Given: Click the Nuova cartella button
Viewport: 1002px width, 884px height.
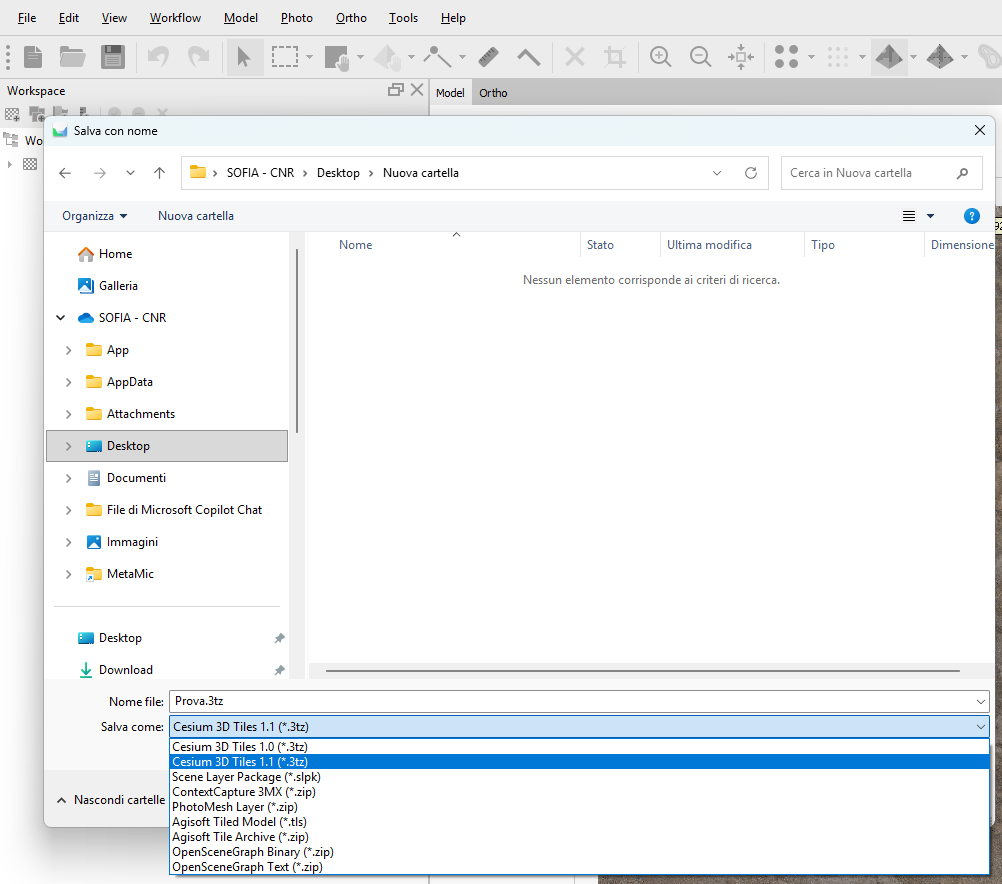Looking at the screenshot, I should pyautogui.click(x=196, y=216).
